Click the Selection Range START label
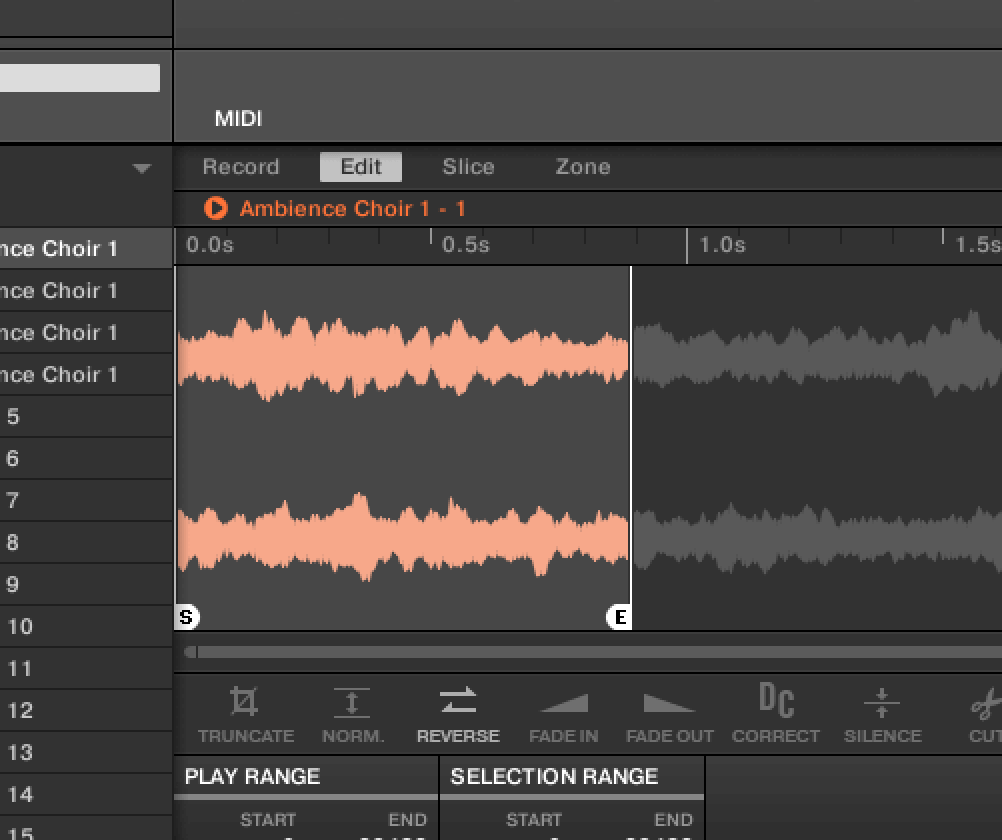 tap(534, 820)
